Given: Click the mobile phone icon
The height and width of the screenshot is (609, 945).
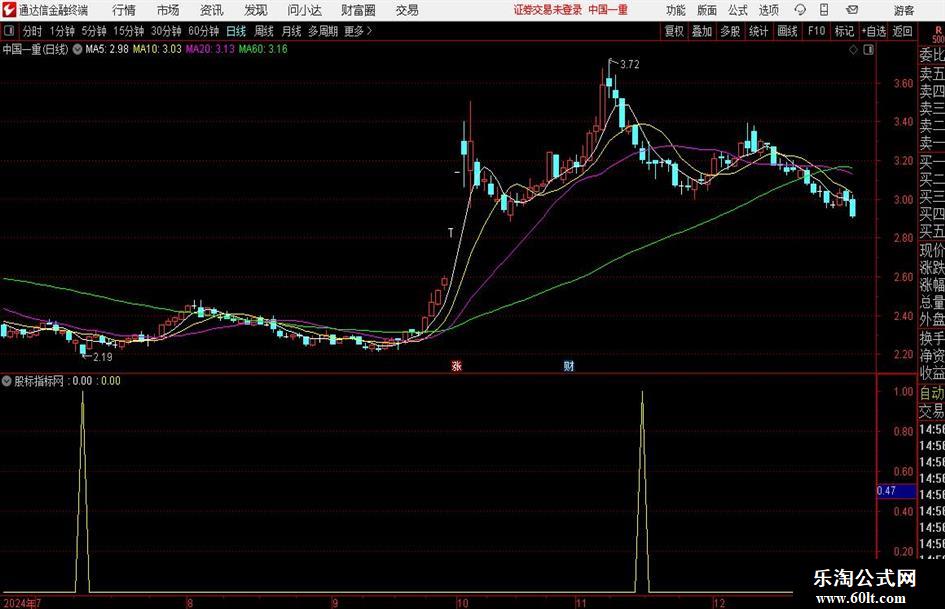Looking at the screenshot, I should pos(824,10).
